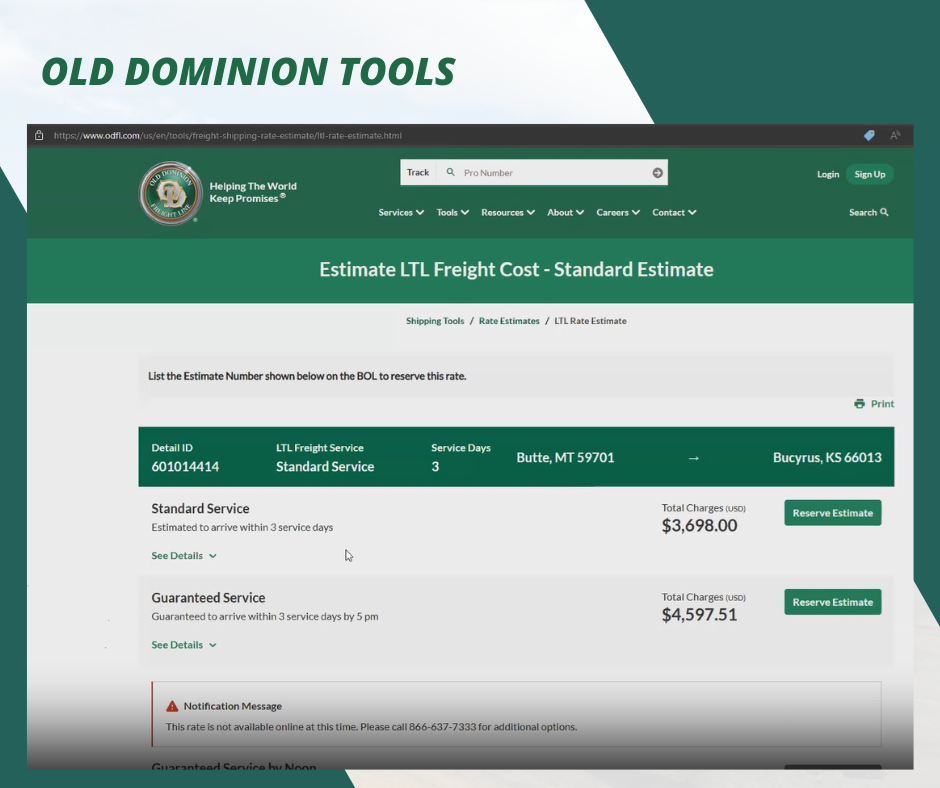This screenshot has width=940, height=788.
Task: Click the Print link
Action: [x=874, y=404]
